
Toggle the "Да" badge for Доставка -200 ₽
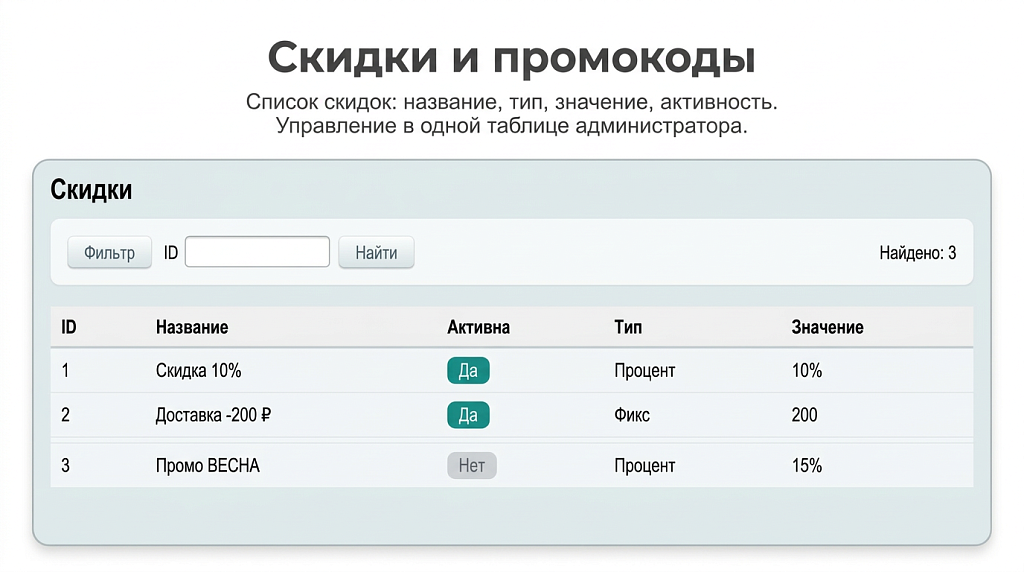468,415
